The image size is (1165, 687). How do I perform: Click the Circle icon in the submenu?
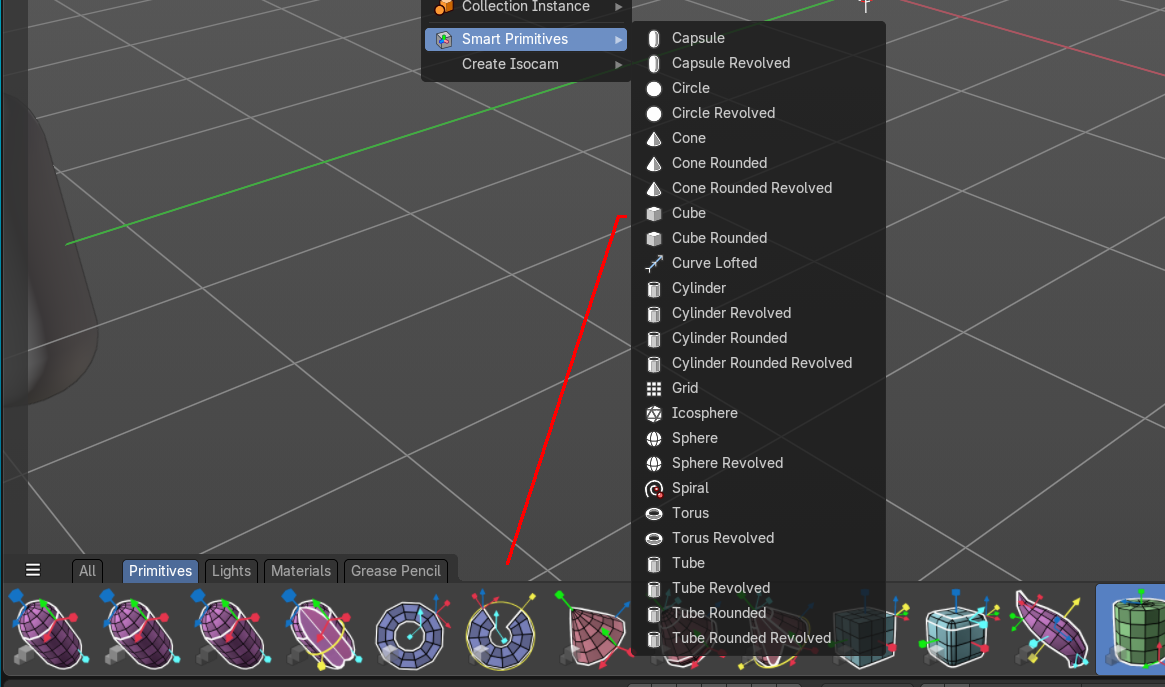click(654, 88)
